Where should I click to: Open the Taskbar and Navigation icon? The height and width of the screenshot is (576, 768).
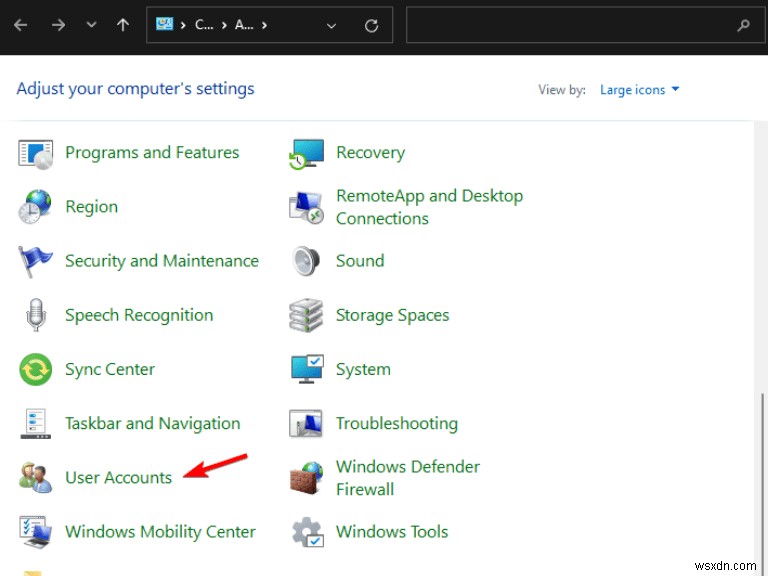[35, 423]
